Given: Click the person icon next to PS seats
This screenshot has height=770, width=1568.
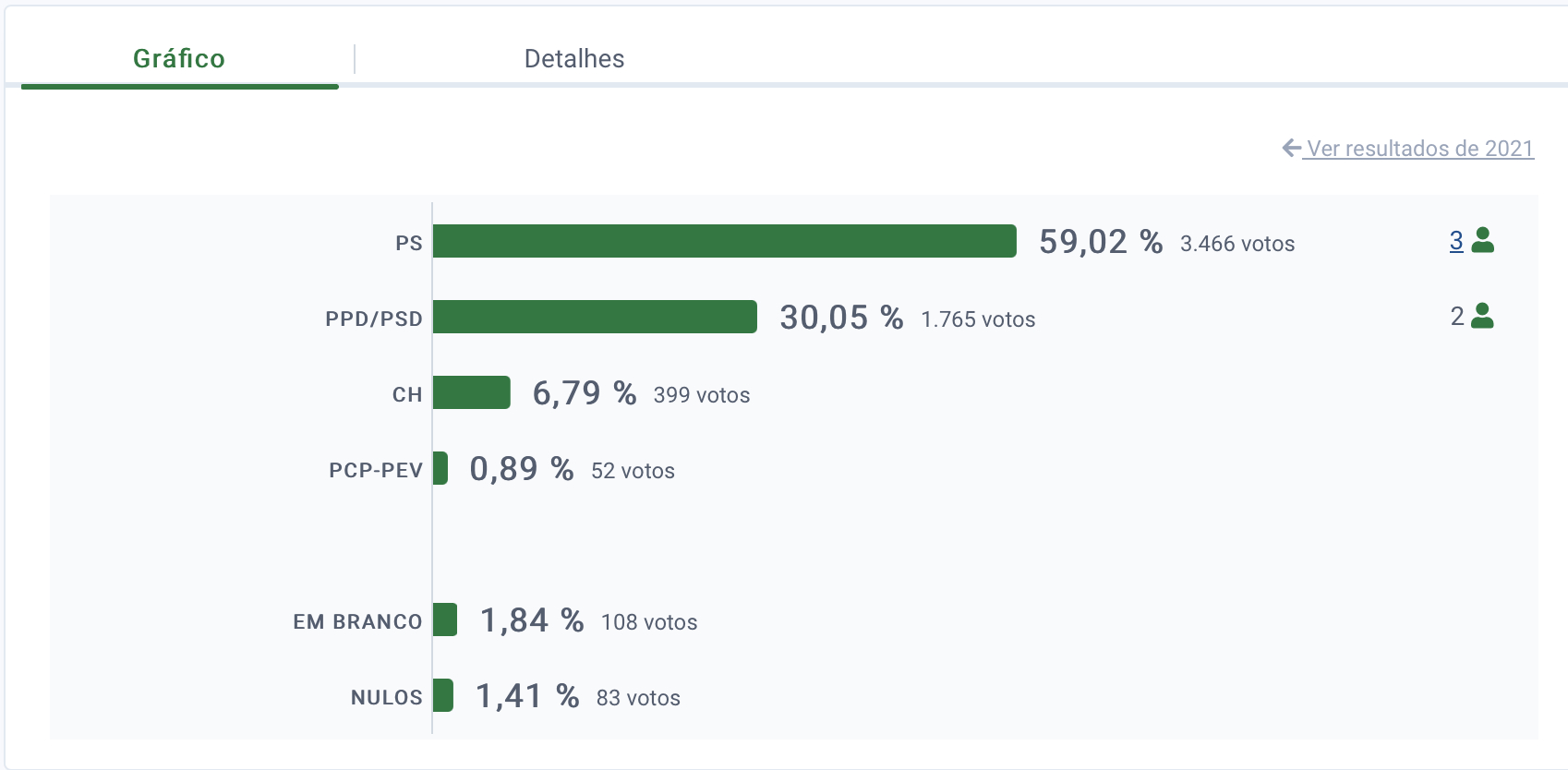Looking at the screenshot, I should point(1483,241).
